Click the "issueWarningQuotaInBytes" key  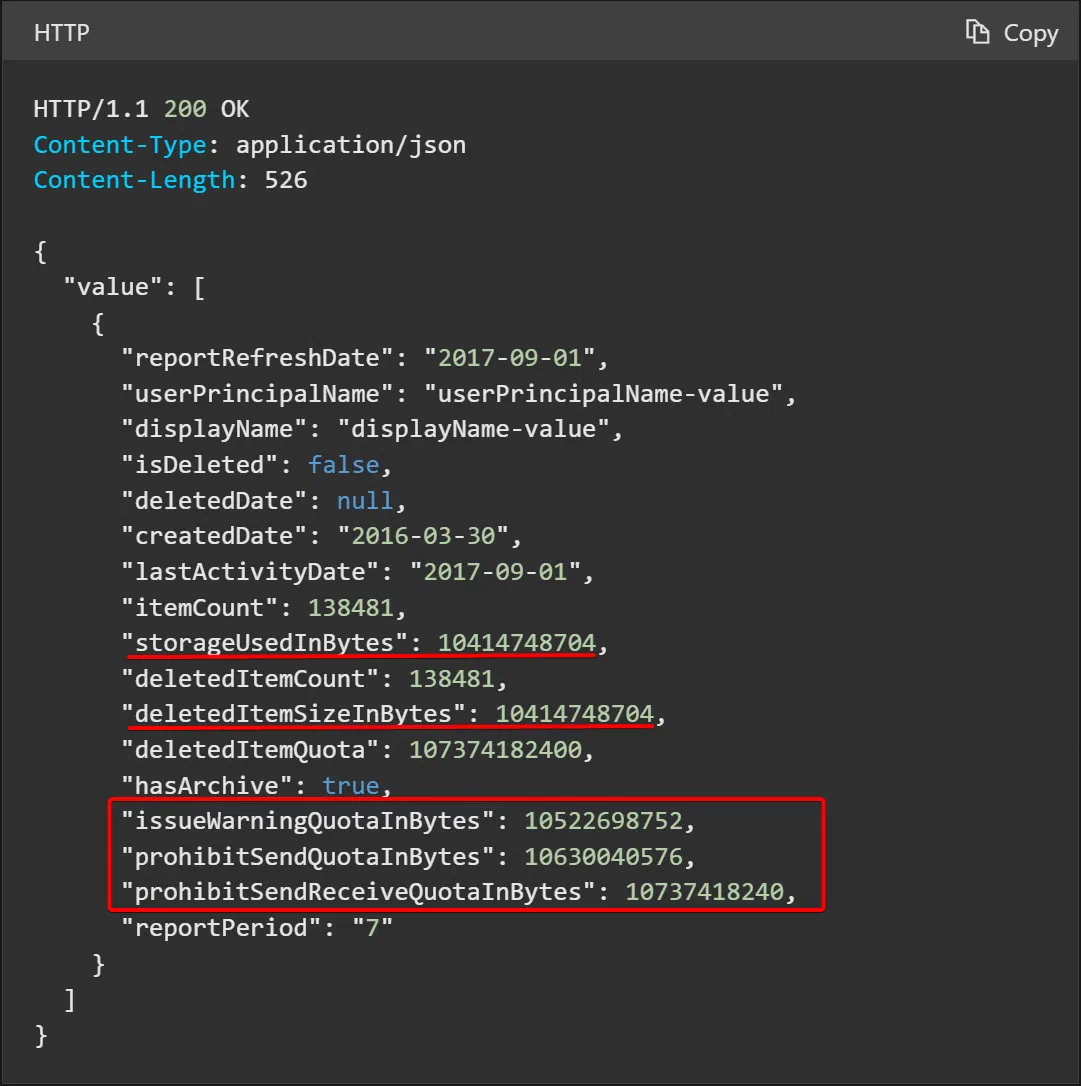click(x=307, y=821)
